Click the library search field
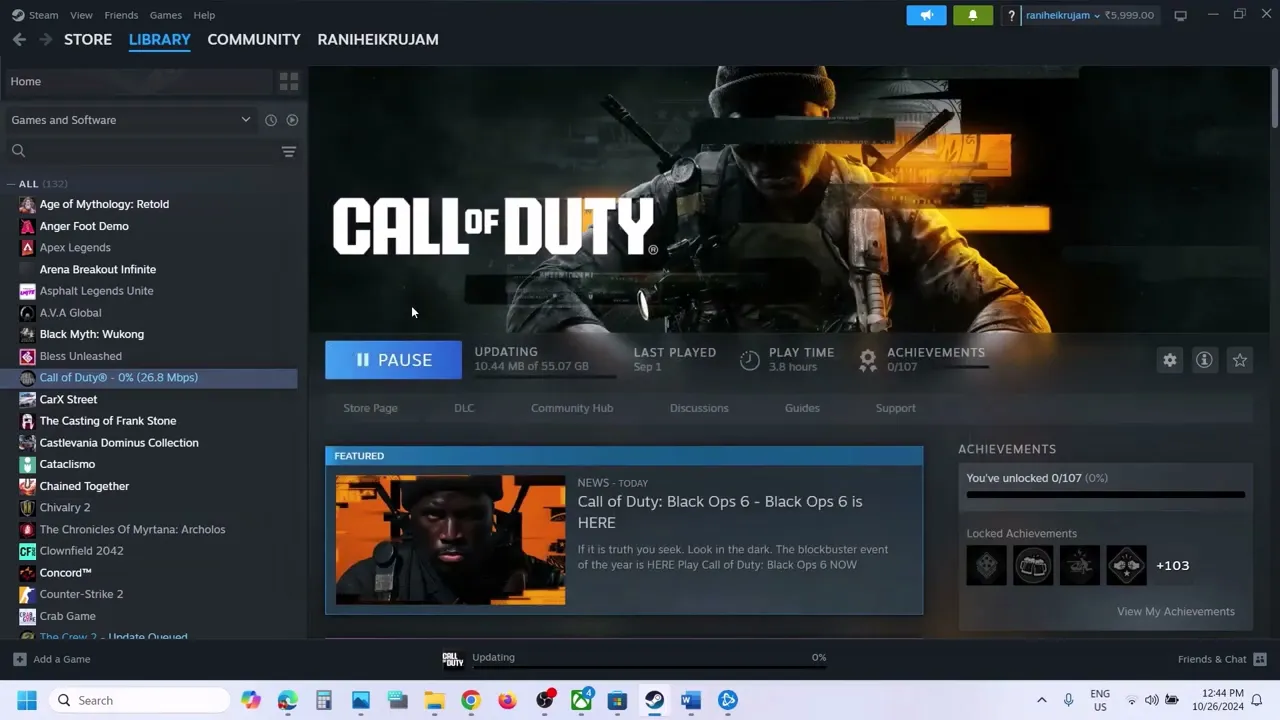The width and height of the screenshot is (1280, 720). (x=140, y=151)
